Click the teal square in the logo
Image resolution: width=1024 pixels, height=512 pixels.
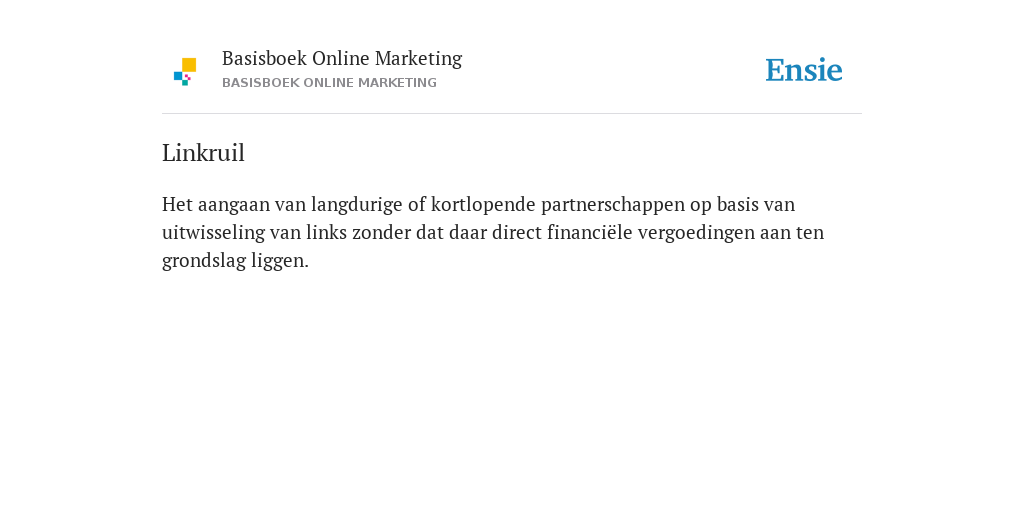185,83
